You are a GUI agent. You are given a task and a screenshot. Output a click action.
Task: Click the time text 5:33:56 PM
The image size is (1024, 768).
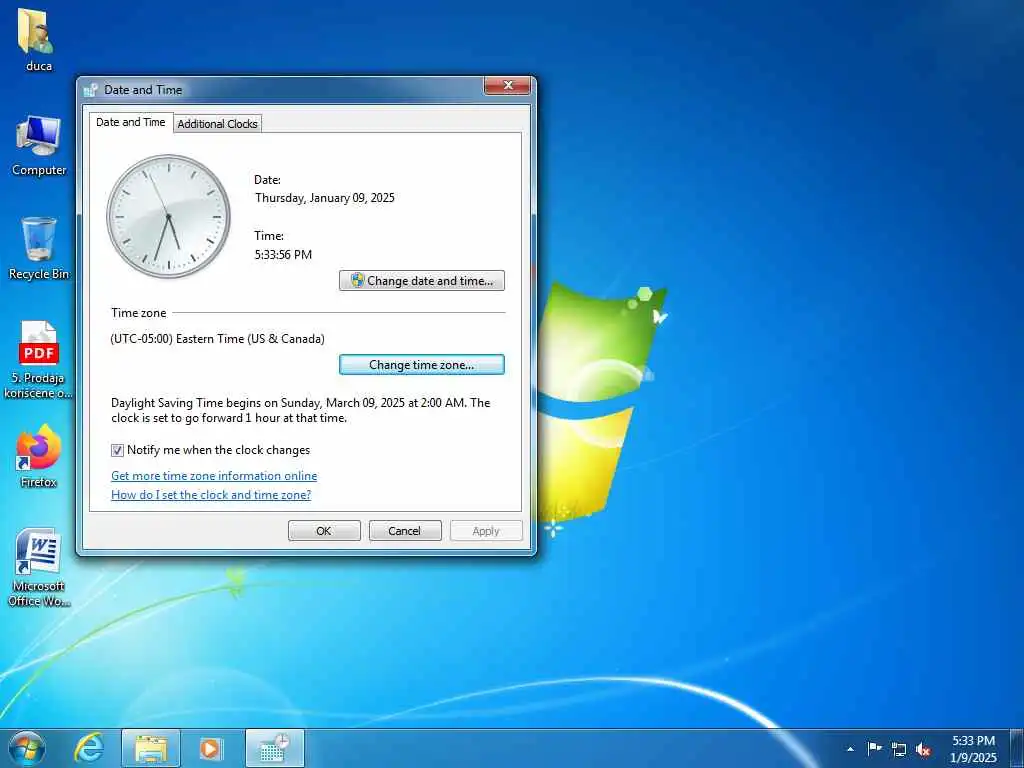pyautogui.click(x=283, y=255)
